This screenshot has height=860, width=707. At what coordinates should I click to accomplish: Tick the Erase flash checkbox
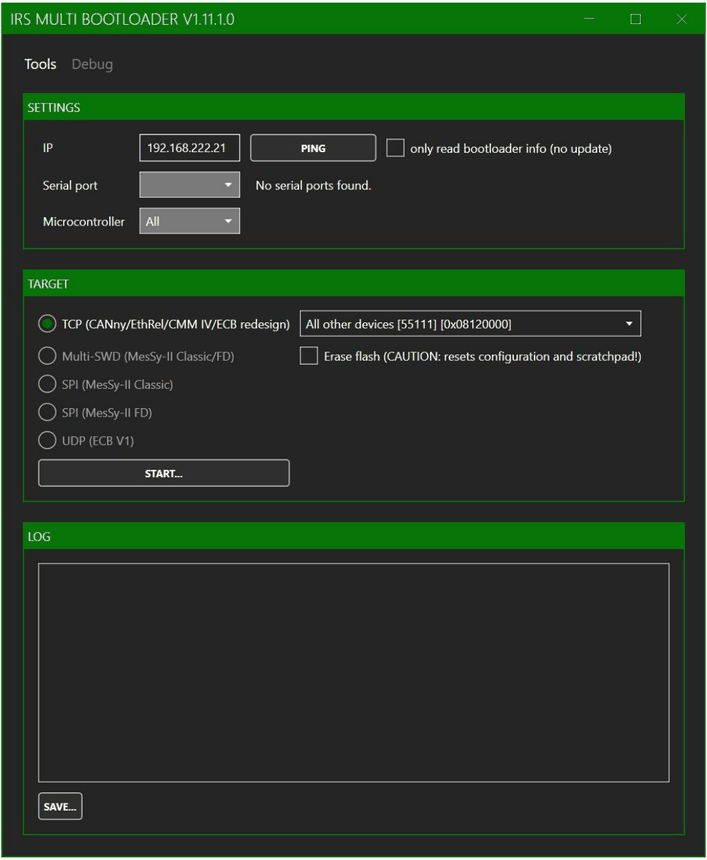click(x=309, y=356)
